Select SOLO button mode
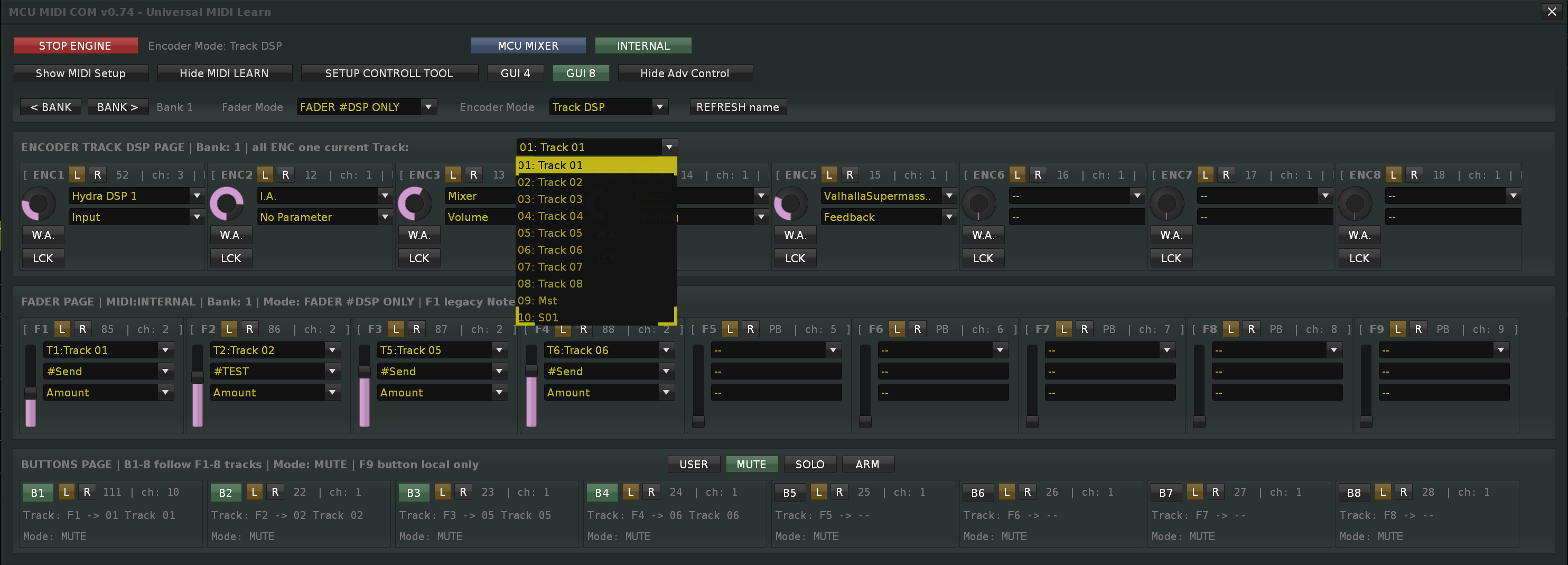Screen dimensions: 1568x565 [x=809, y=465]
